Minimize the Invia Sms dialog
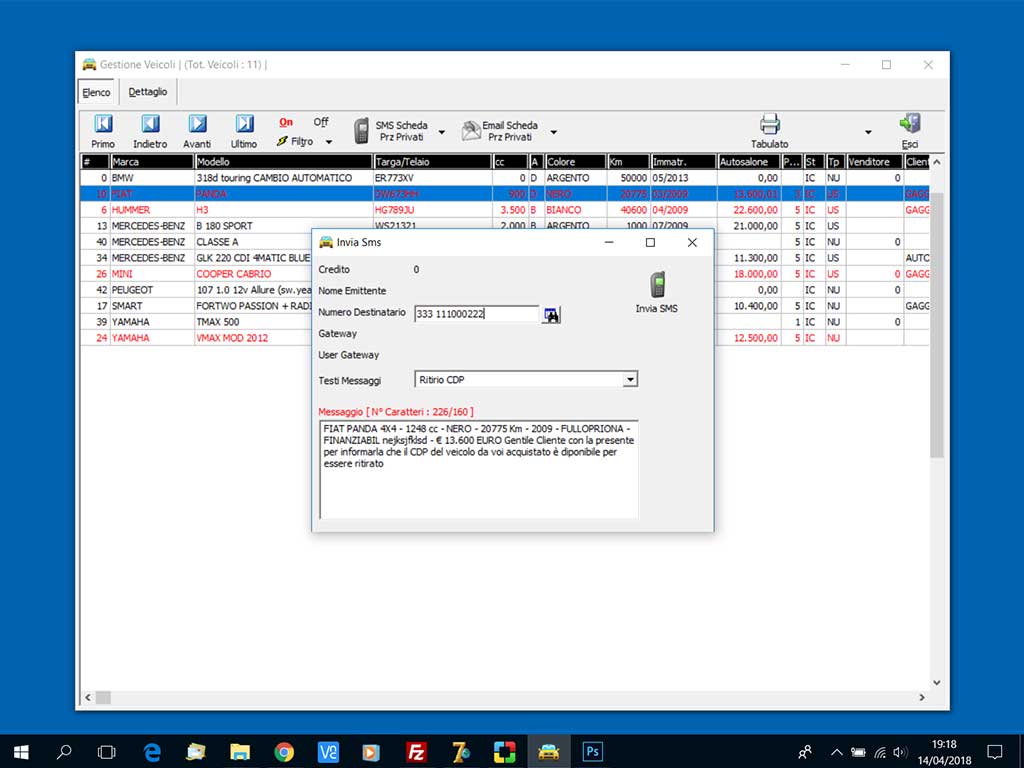 (609, 242)
